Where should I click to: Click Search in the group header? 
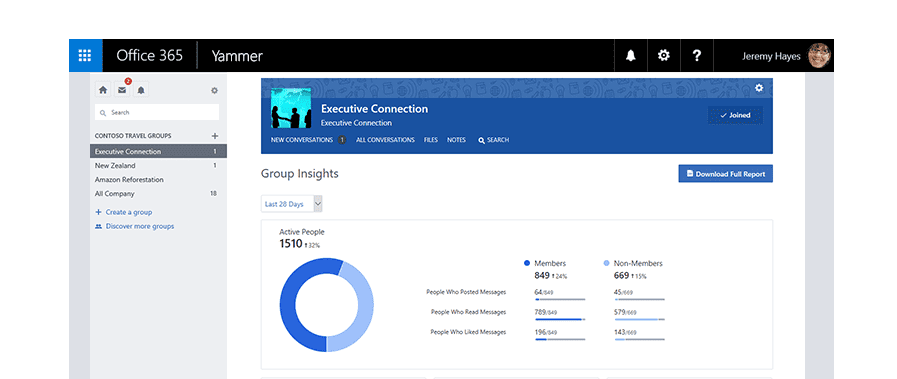pyautogui.click(x=493, y=140)
